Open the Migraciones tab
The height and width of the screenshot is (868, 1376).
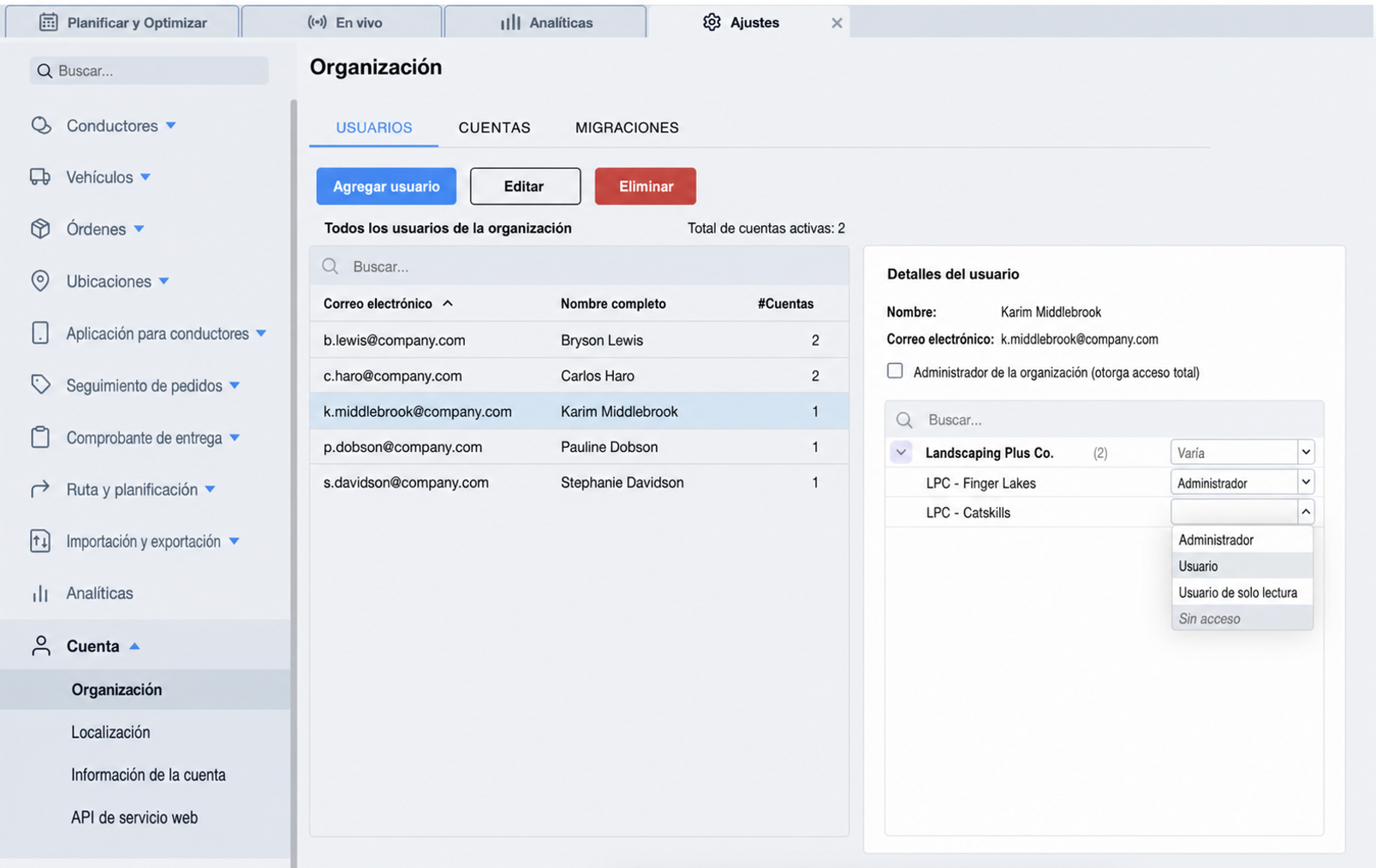pos(627,128)
